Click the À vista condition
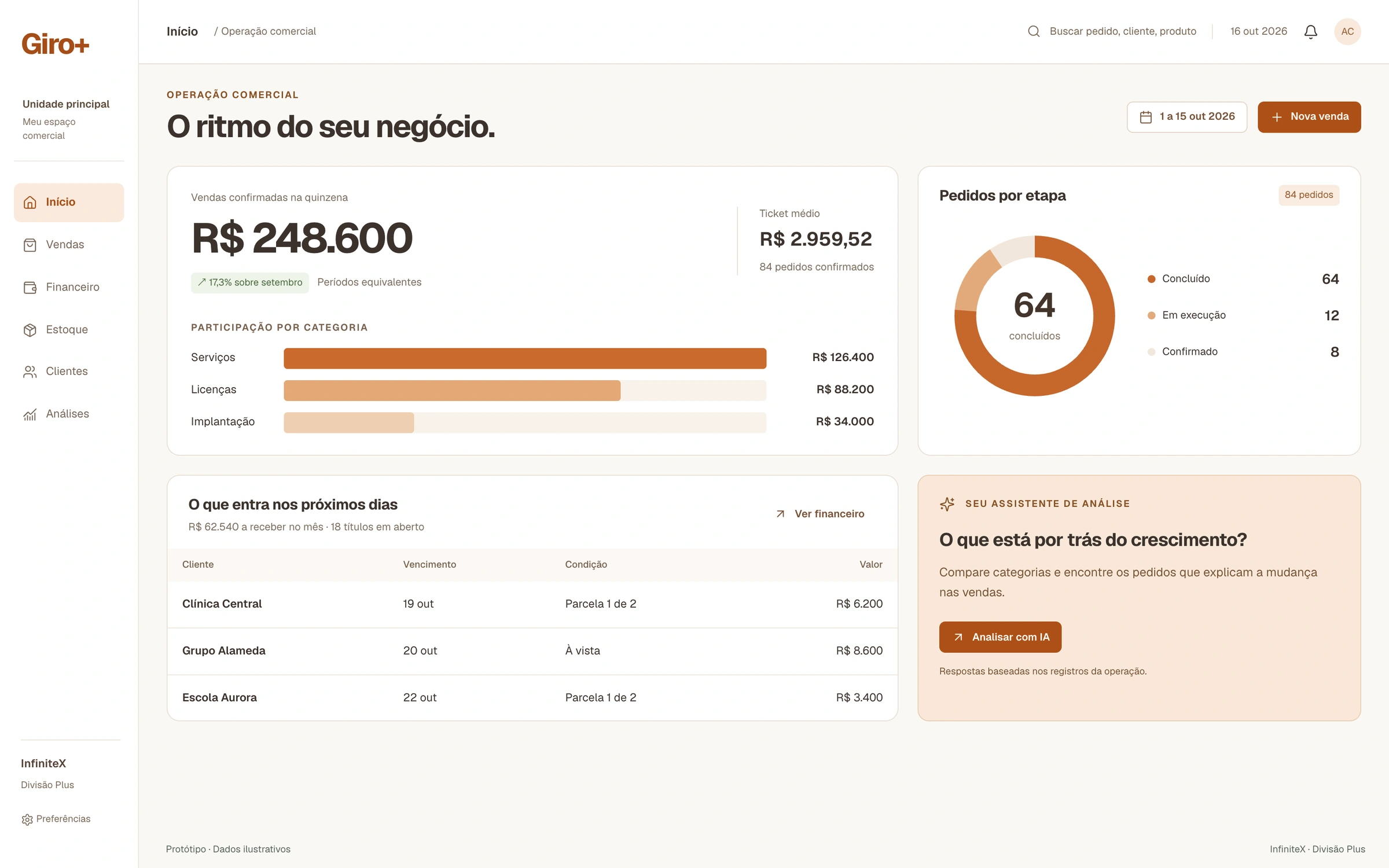The image size is (1389, 868). click(x=583, y=651)
